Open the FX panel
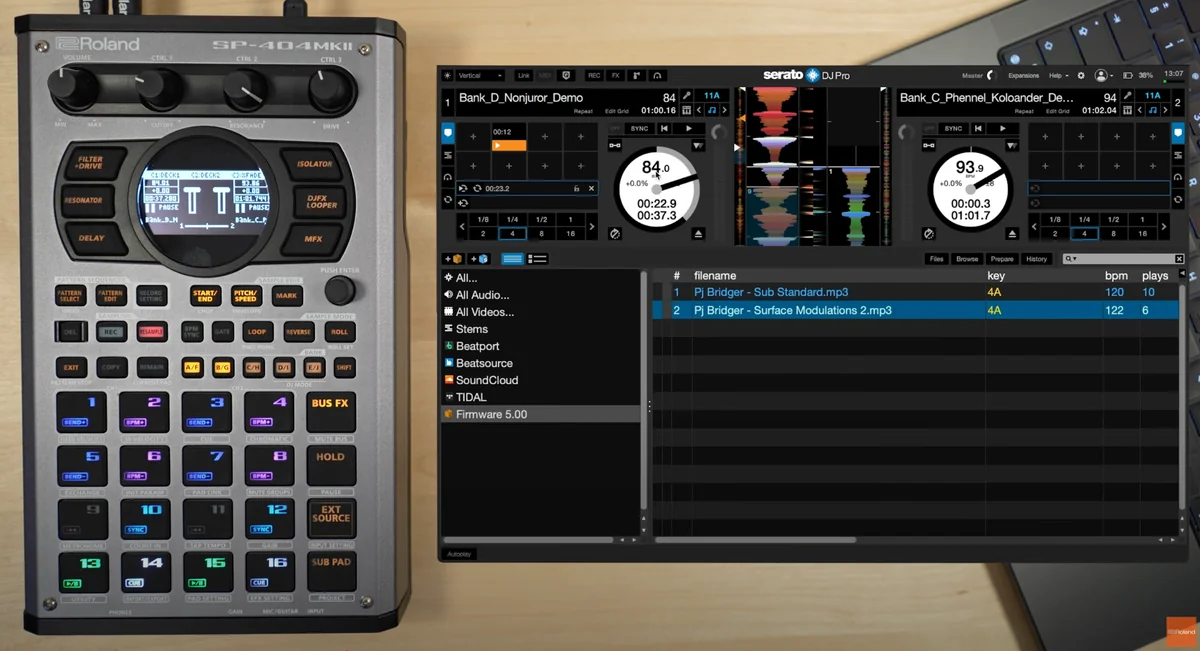1200x651 pixels. click(x=615, y=75)
